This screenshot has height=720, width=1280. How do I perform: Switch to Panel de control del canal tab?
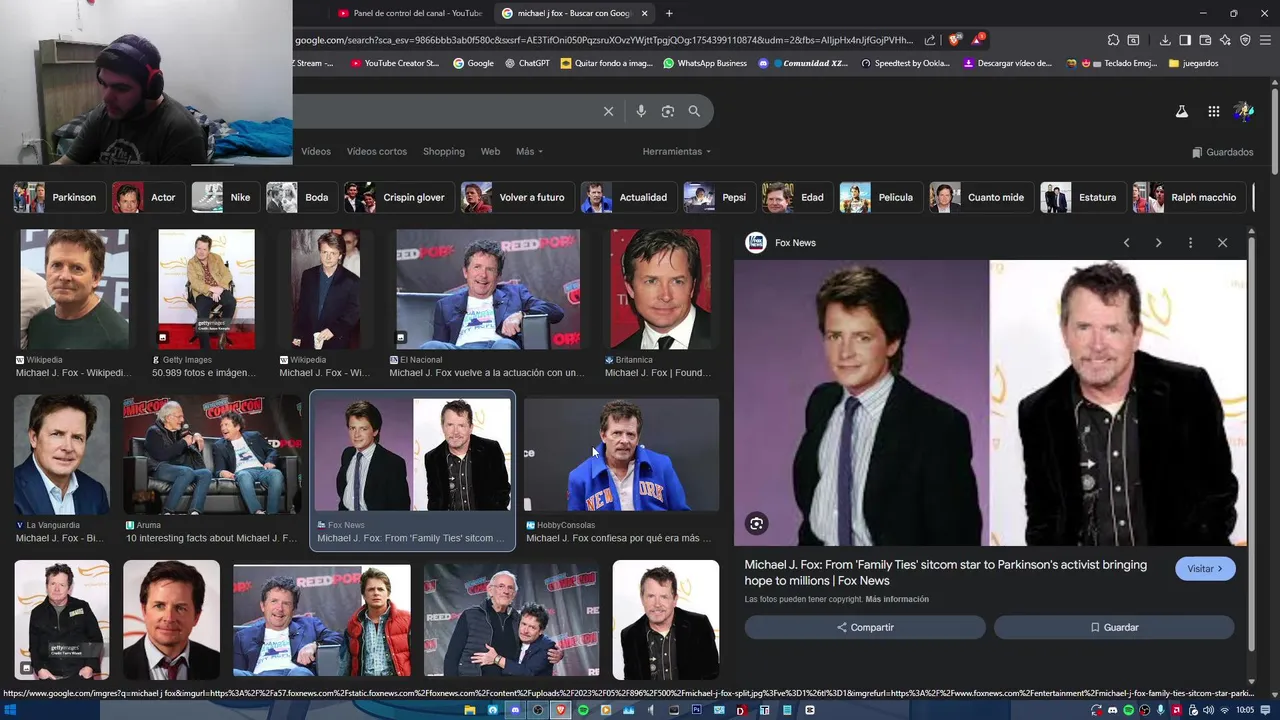click(410, 13)
